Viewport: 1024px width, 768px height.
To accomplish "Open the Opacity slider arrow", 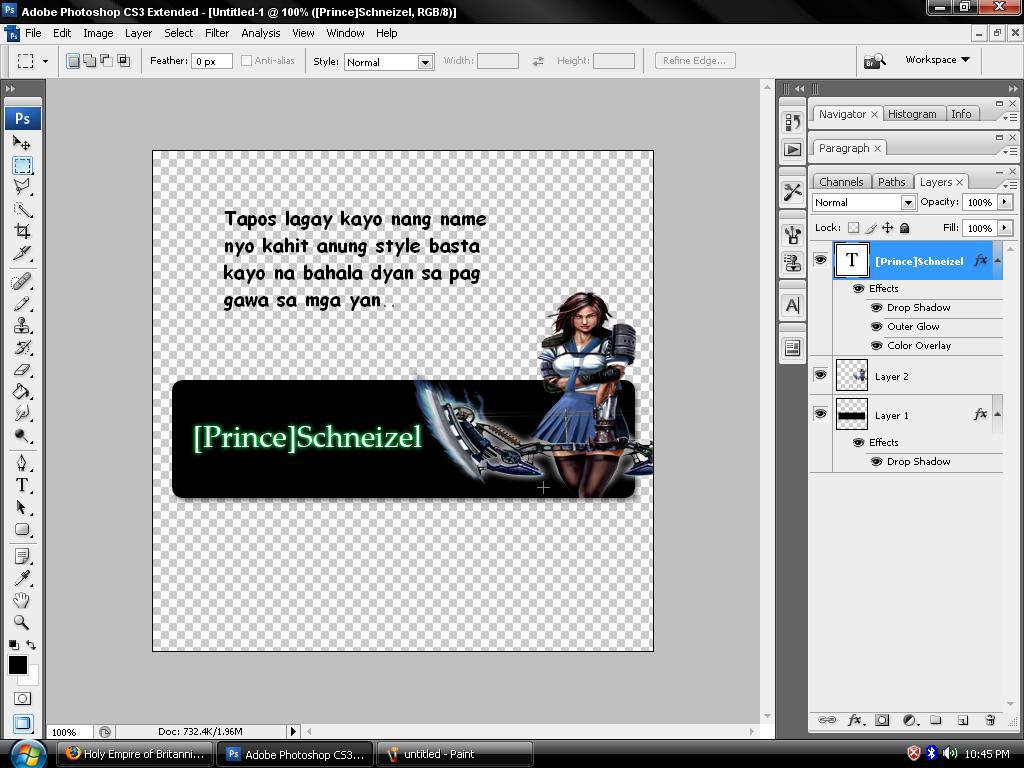I will tap(1004, 202).
